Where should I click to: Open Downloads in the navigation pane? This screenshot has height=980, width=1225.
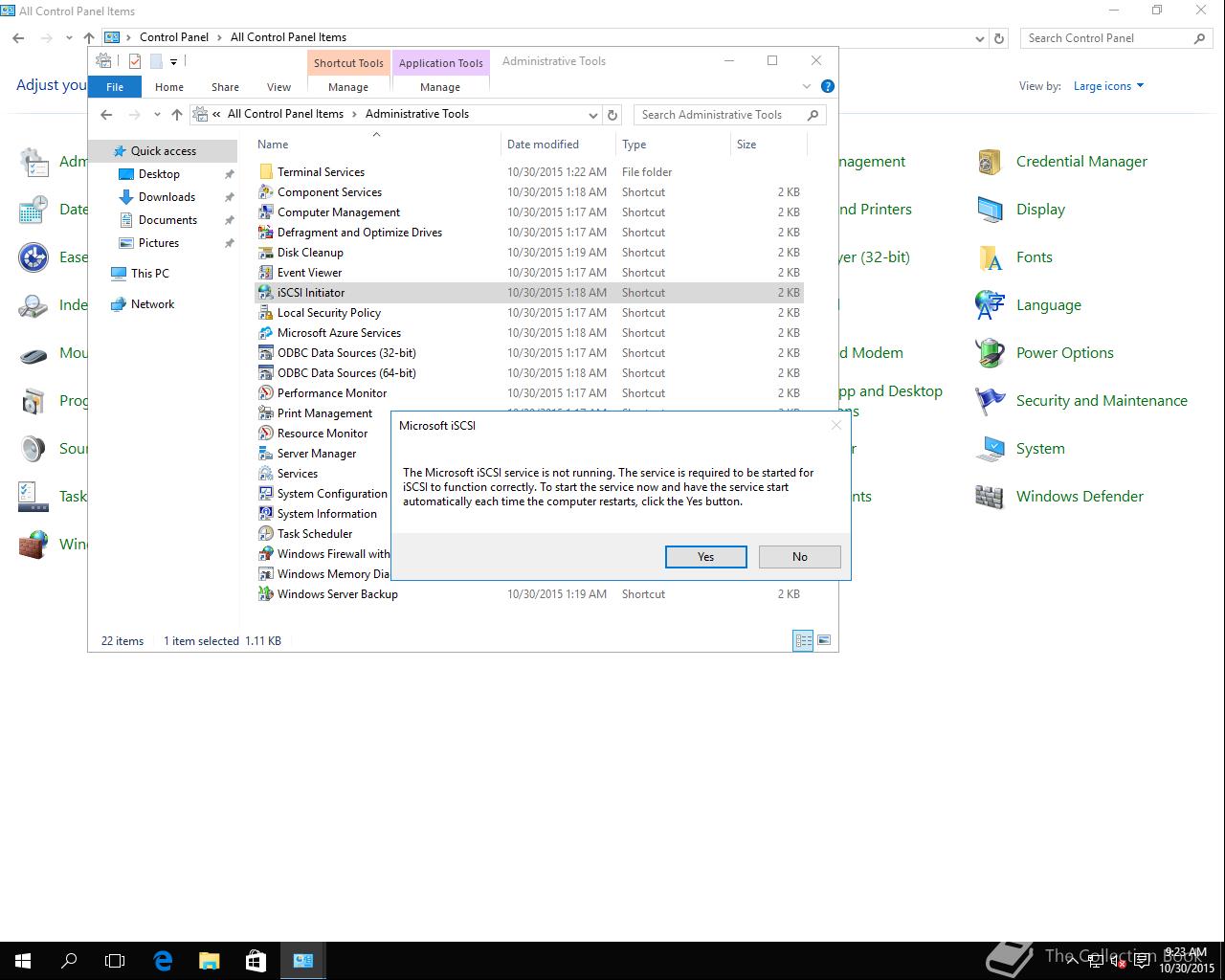pyautogui.click(x=167, y=197)
